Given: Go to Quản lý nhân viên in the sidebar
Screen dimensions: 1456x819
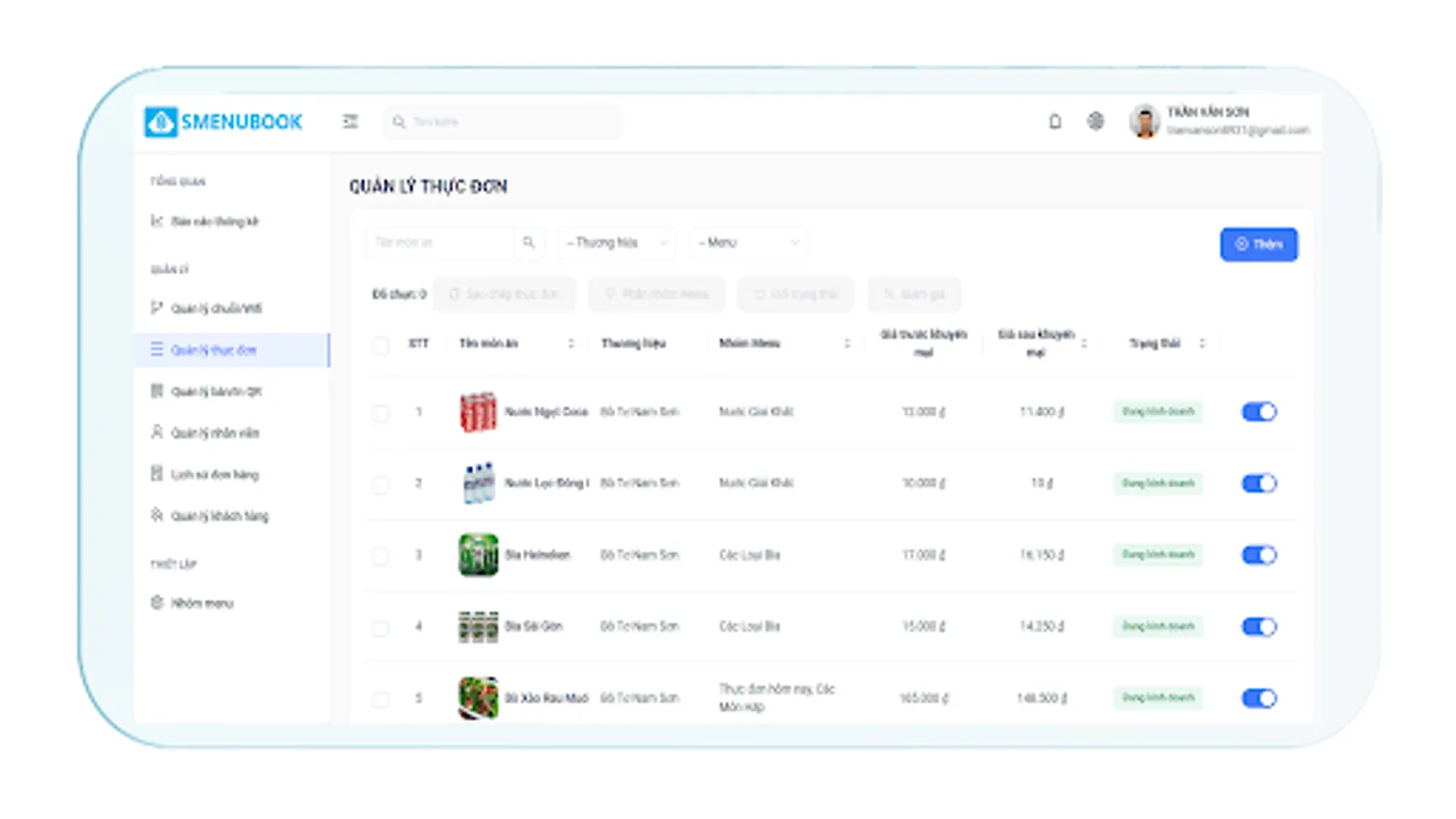Looking at the screenshot, I should pos(215,432).
